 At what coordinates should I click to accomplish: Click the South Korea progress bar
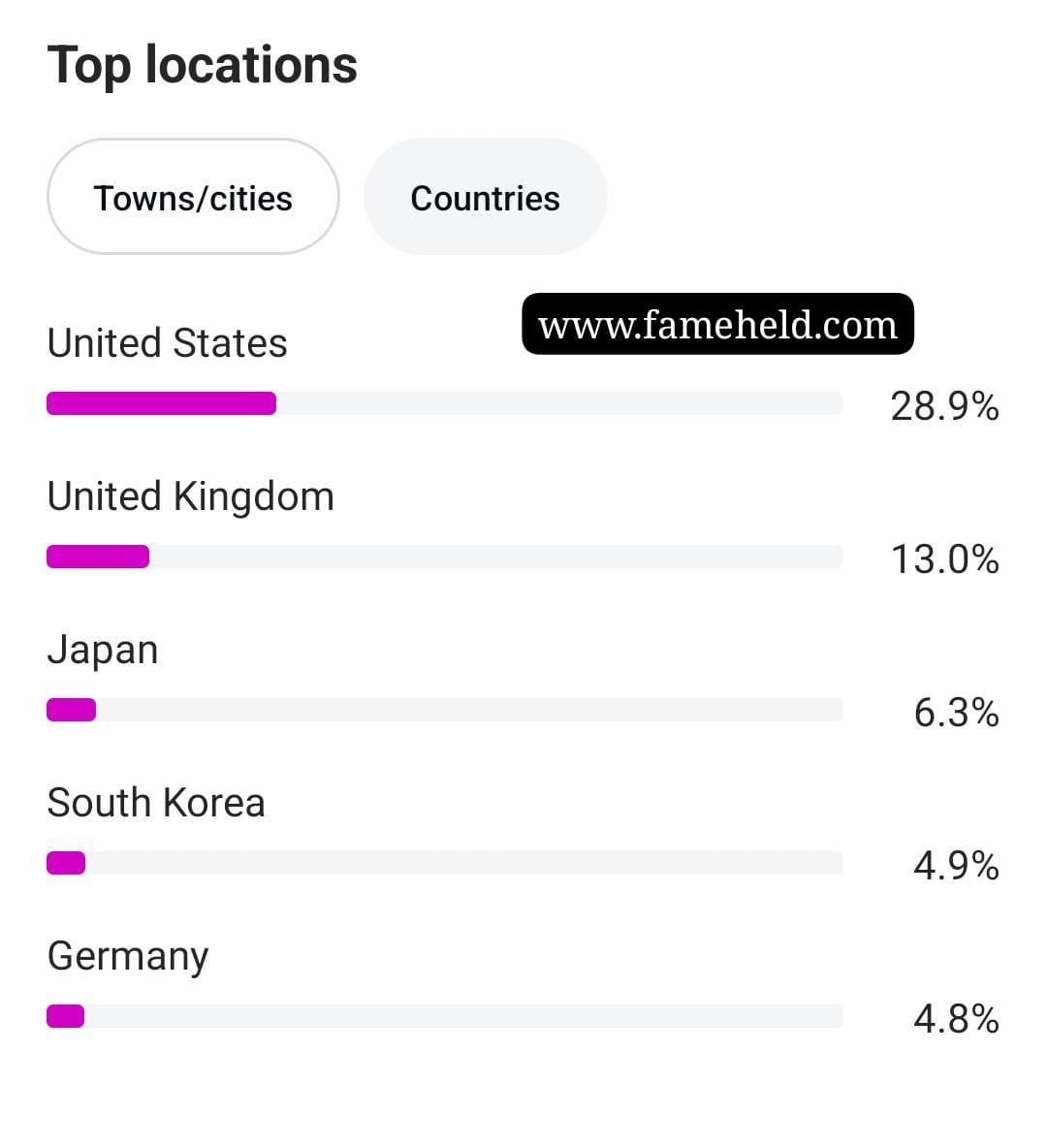tap(444, 863)
